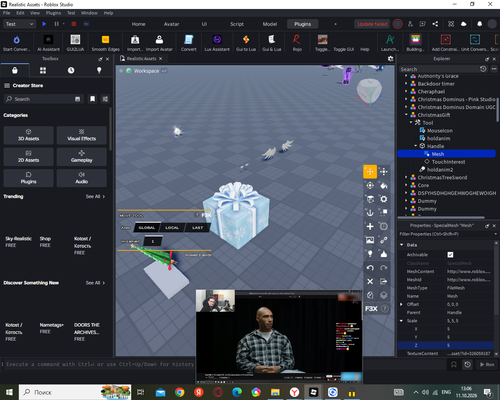Image resolution: width=500 pixels, height=400 pixels.
Task: Launch the GUI2LUA plugin
Action: click(75, 43)
